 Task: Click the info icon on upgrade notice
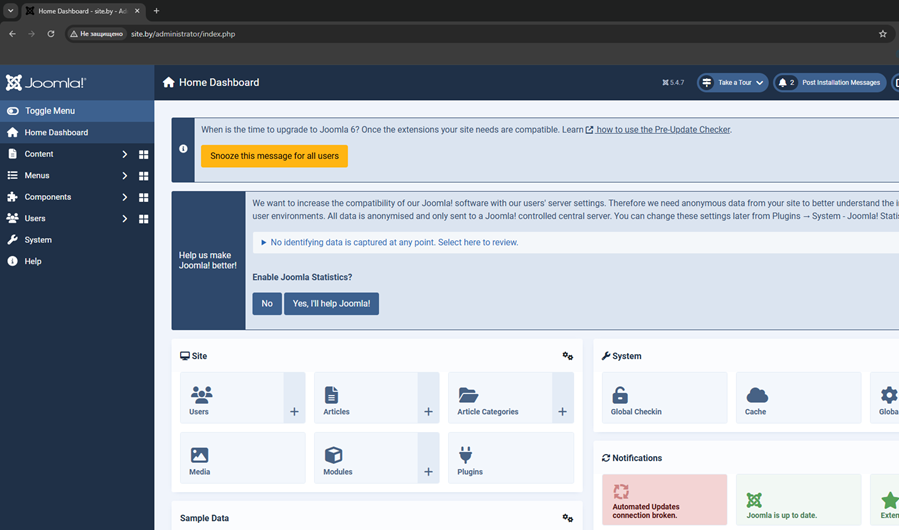point(183,149)
